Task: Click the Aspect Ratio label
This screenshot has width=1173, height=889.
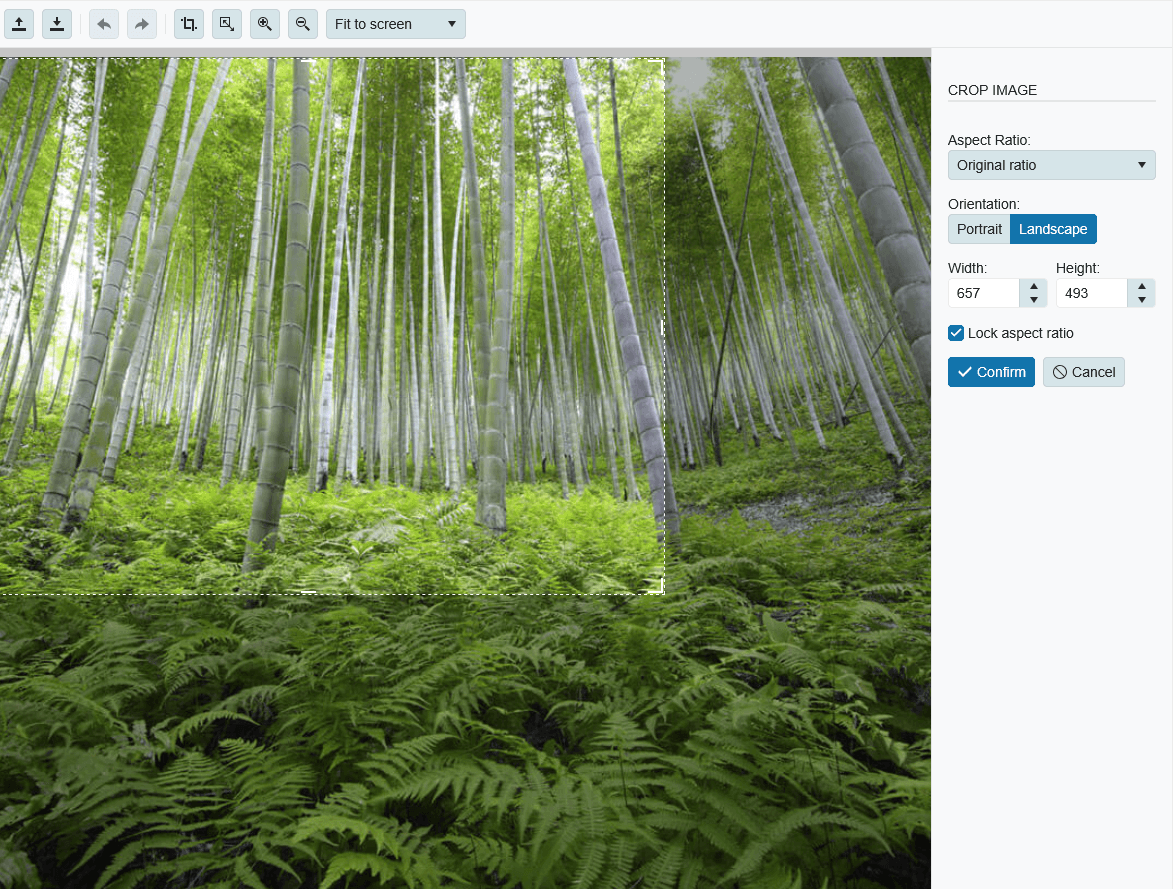Action: coord(989,140)
